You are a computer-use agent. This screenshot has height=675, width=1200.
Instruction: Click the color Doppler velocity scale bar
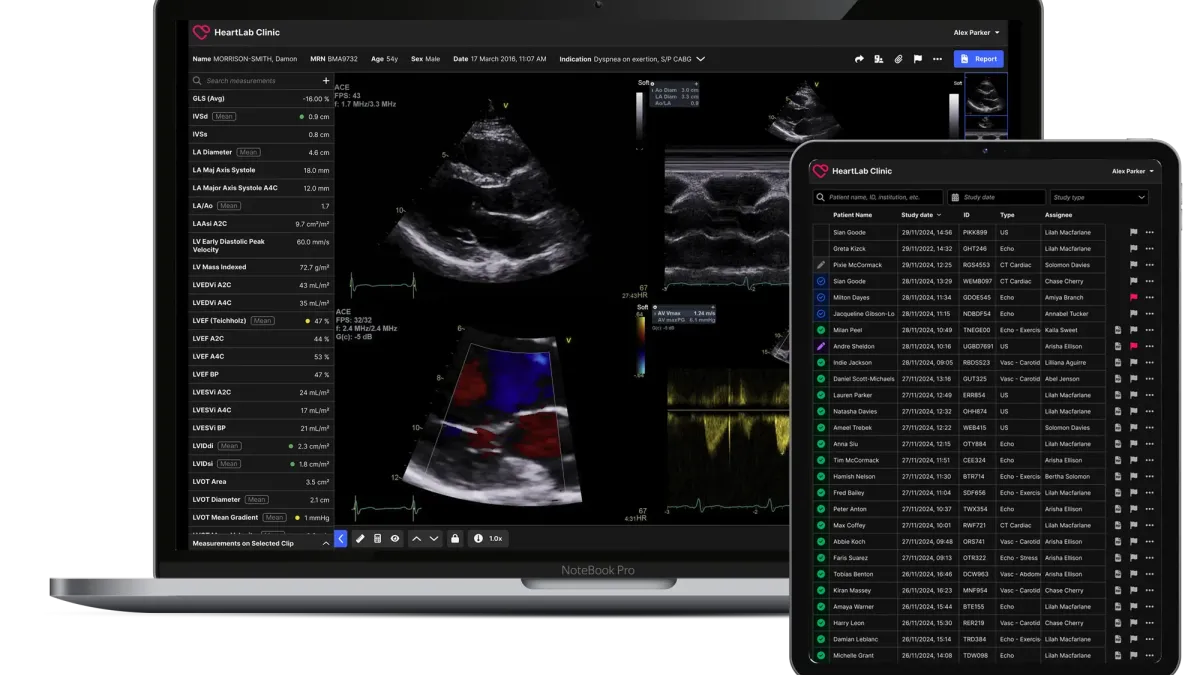coord(641,345)
